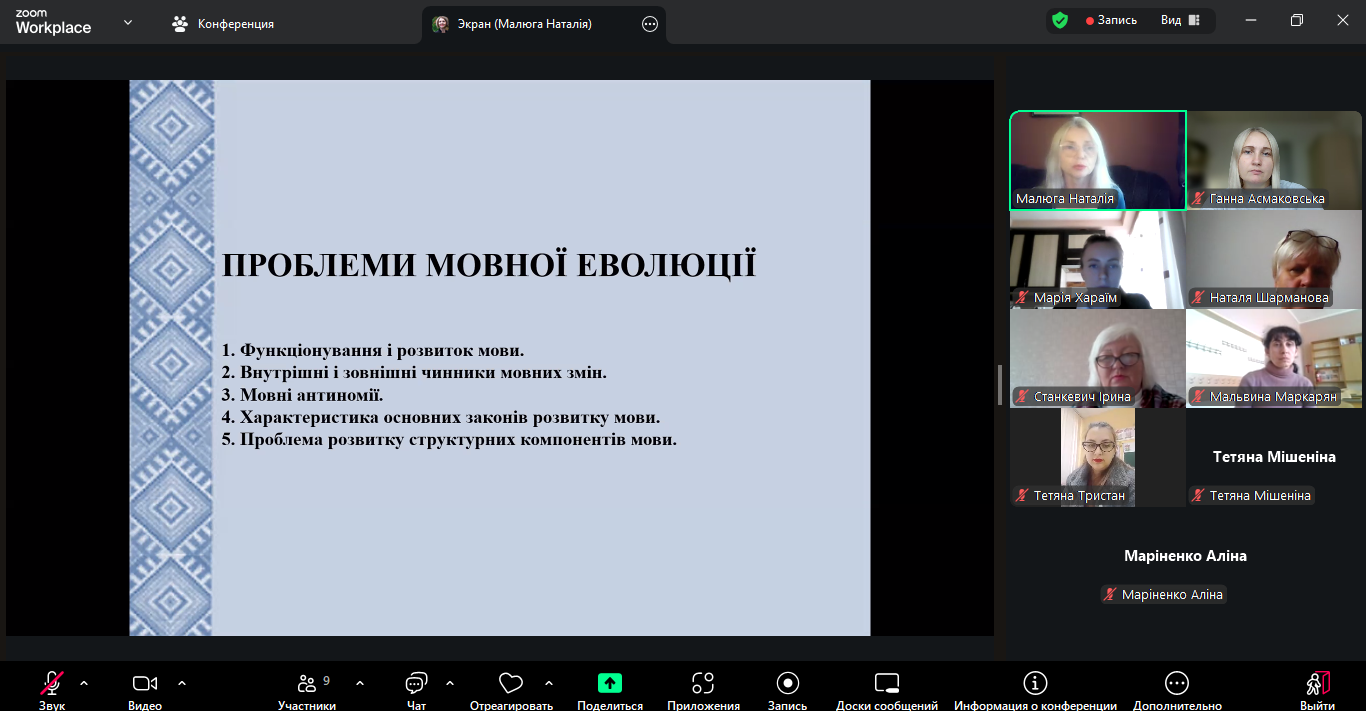The image size is (1366, 711).
Task: Click the green encryption shield icon
Action: [x=1060, y=21]
